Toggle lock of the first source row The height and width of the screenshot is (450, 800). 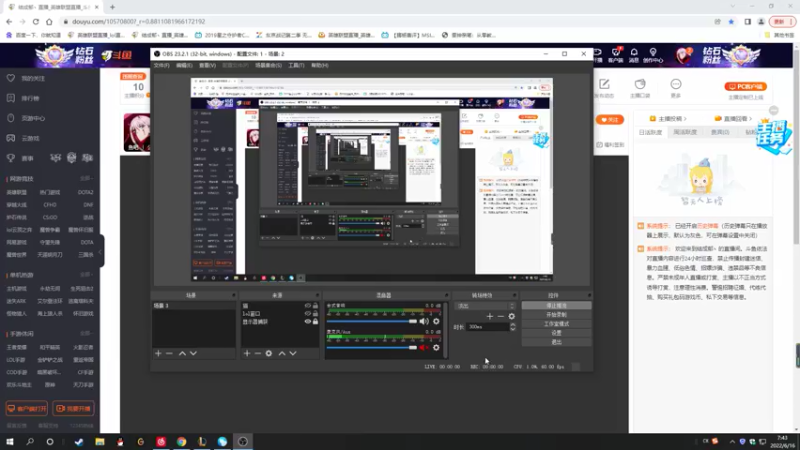pos(315,306)
